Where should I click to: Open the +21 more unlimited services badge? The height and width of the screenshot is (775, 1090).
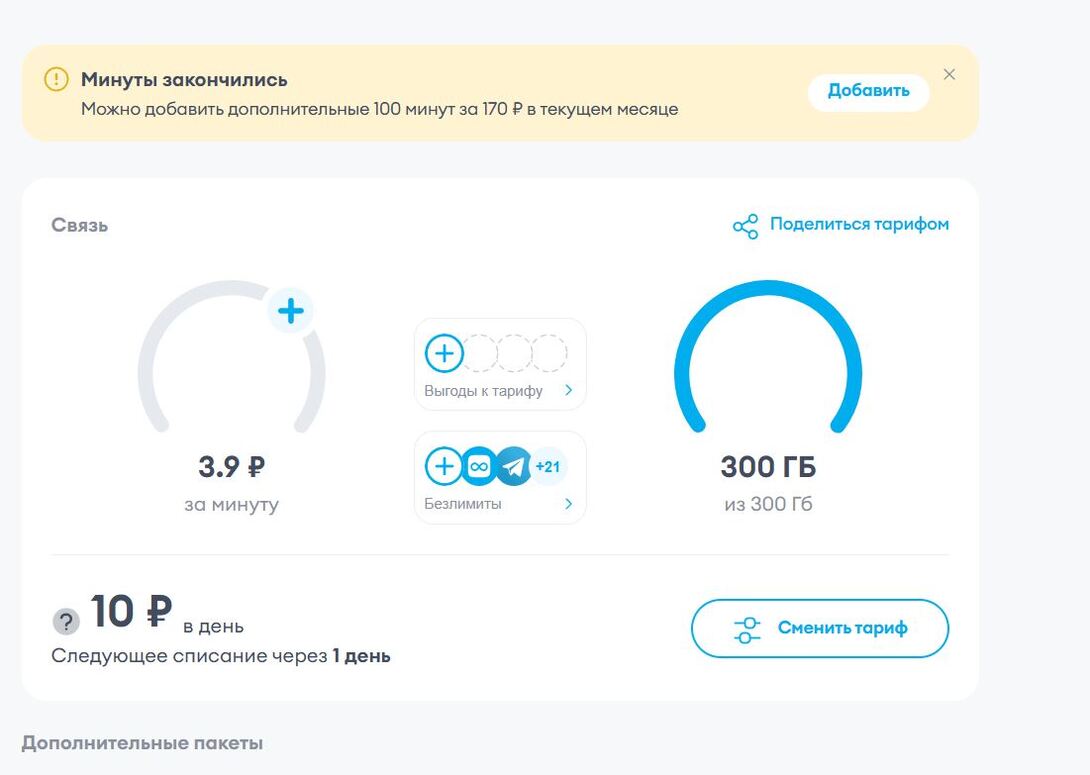[x=547, y=466]
